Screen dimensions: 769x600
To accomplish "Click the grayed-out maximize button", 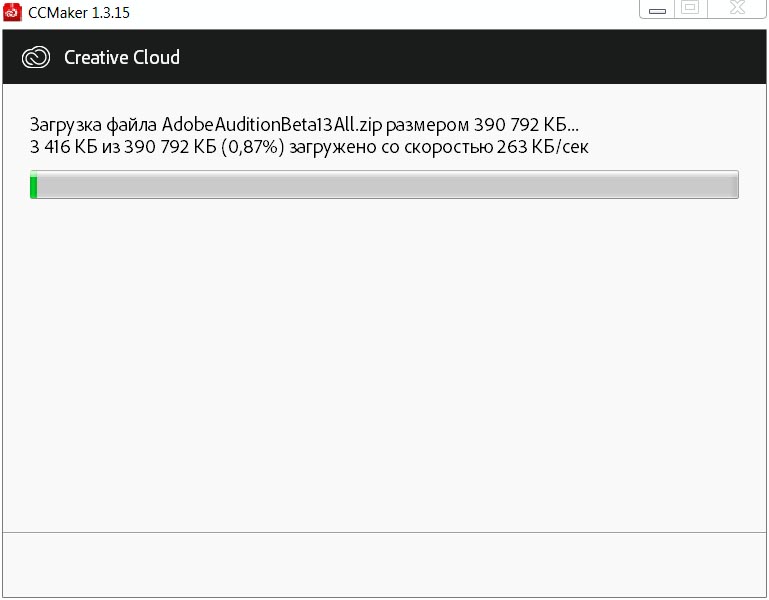I will pos(690,8).
